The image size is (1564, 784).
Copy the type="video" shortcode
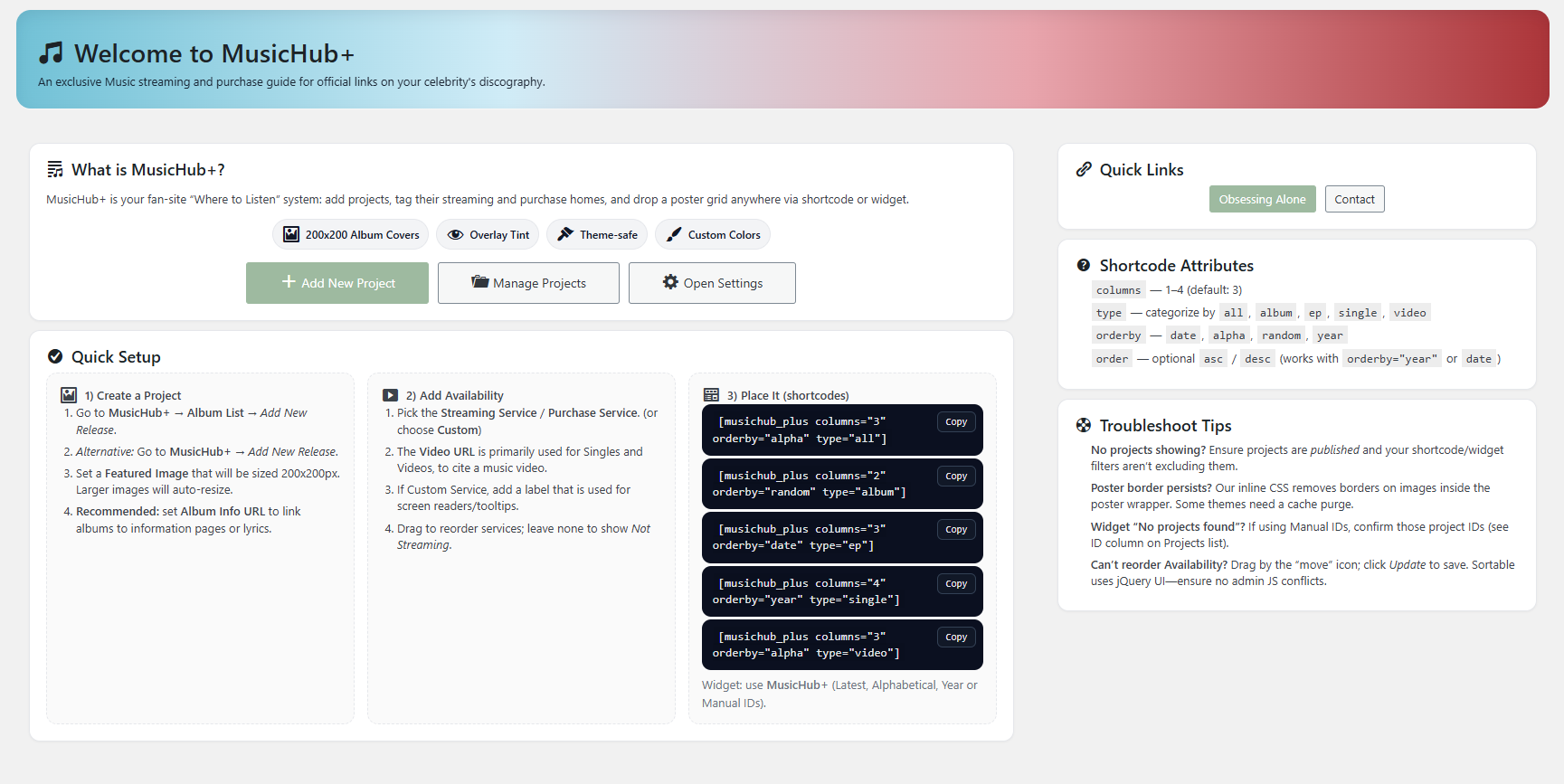(956, 638)
